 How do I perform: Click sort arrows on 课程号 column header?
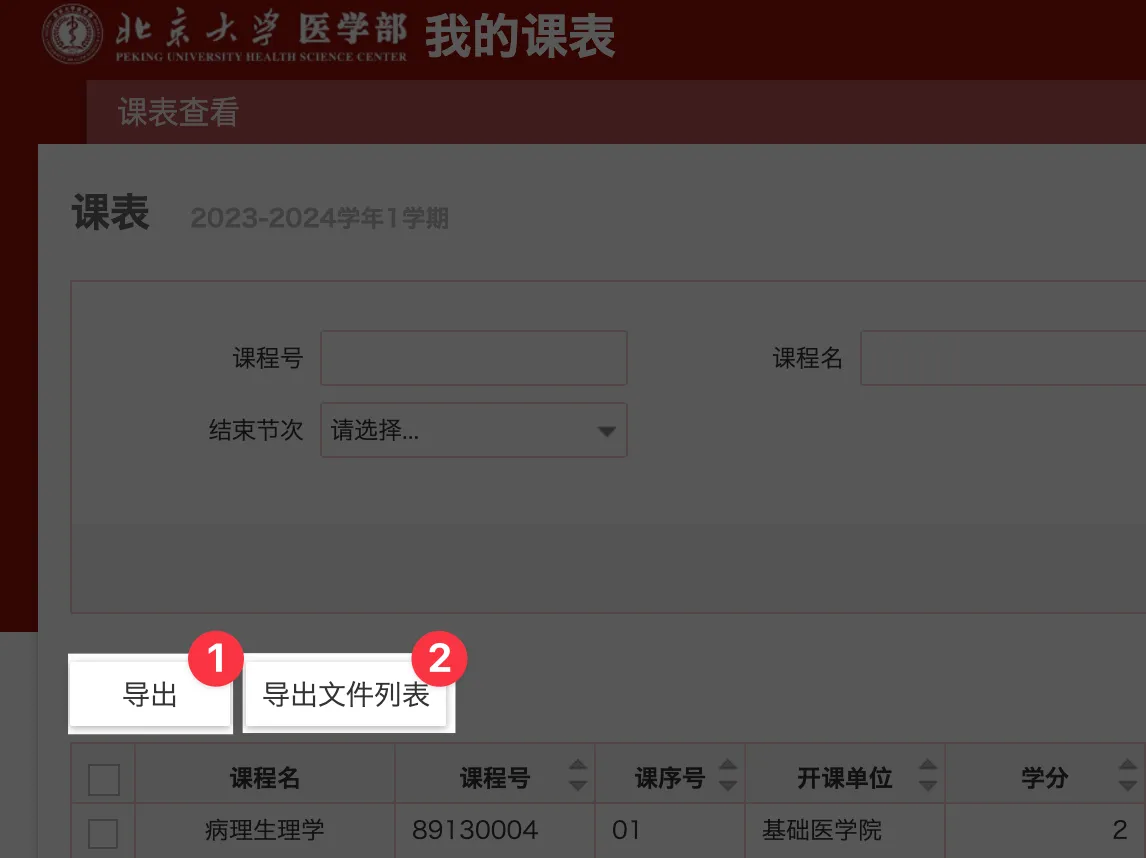[577, 775]
